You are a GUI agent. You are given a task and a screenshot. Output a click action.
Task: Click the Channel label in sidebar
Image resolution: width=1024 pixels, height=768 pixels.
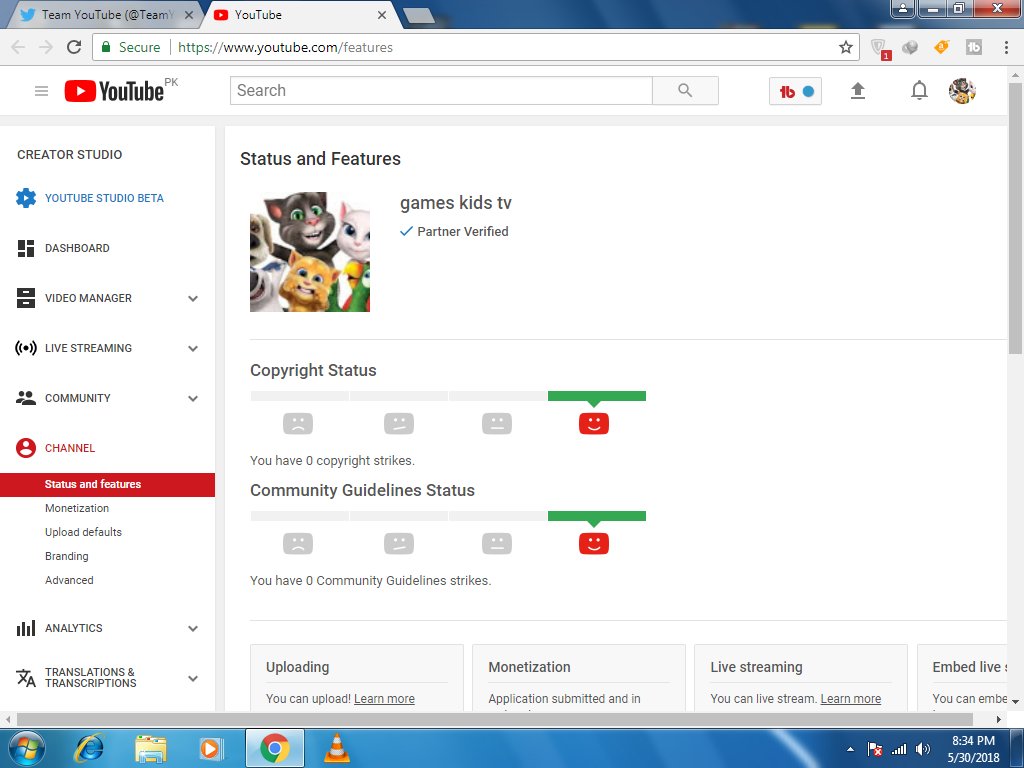(70, 448)
